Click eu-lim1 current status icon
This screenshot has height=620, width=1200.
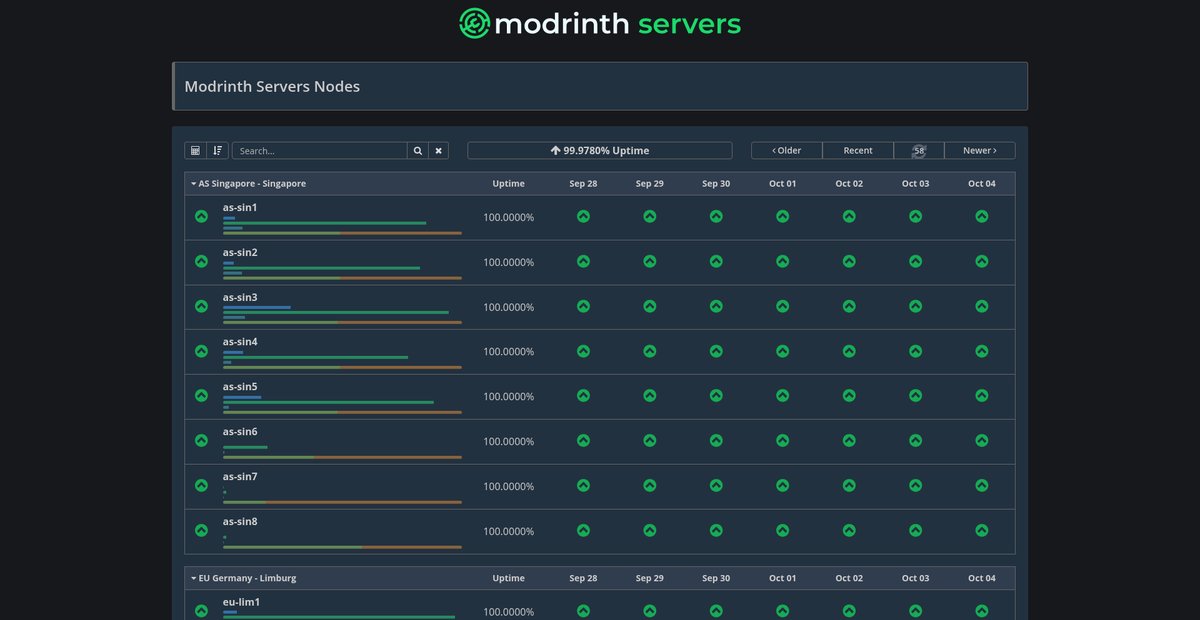(x=201, y=611)
